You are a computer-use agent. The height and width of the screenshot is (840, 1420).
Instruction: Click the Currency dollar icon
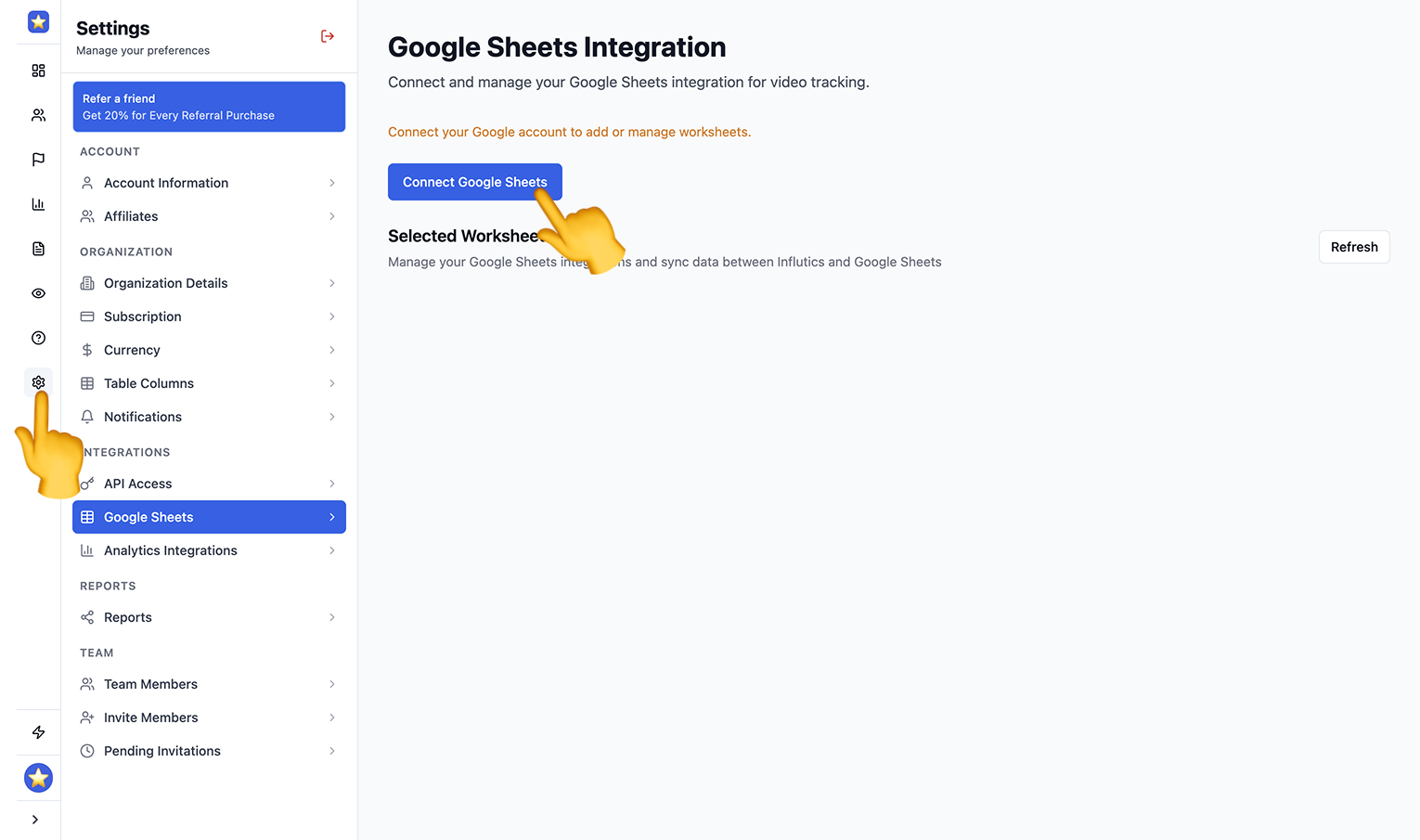click(x=87, y=350)
